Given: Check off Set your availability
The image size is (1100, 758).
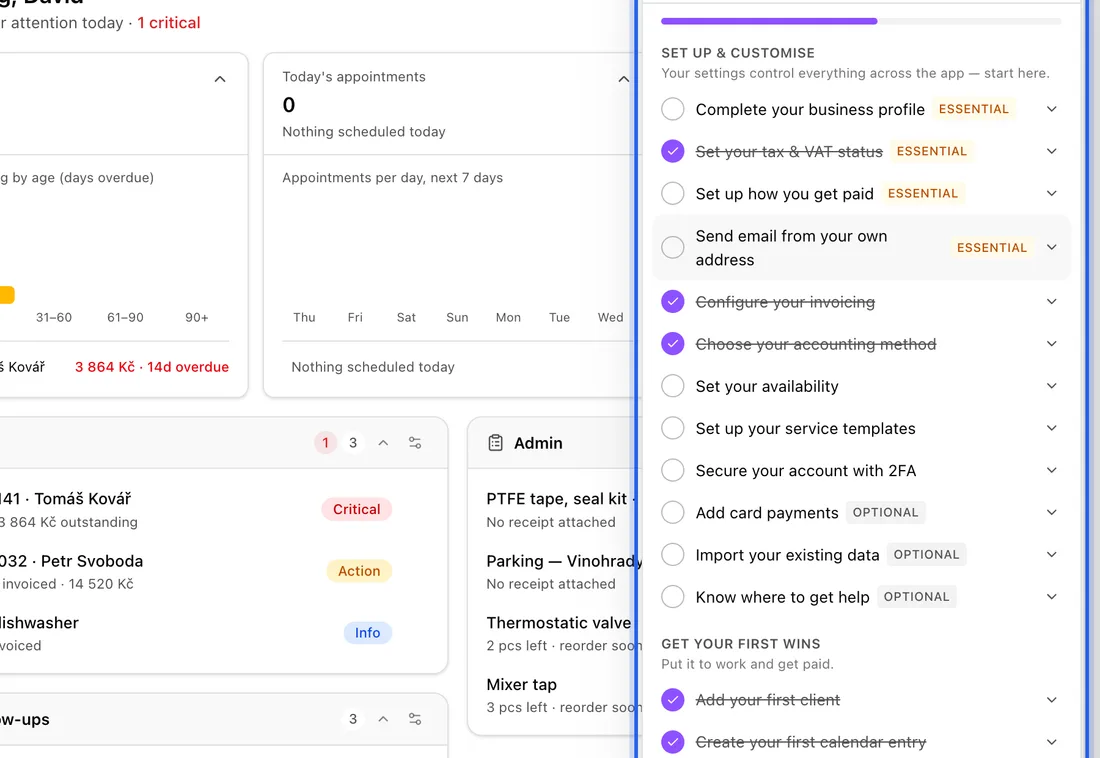Looking at the screenshot, I should [x=673, y=386].
